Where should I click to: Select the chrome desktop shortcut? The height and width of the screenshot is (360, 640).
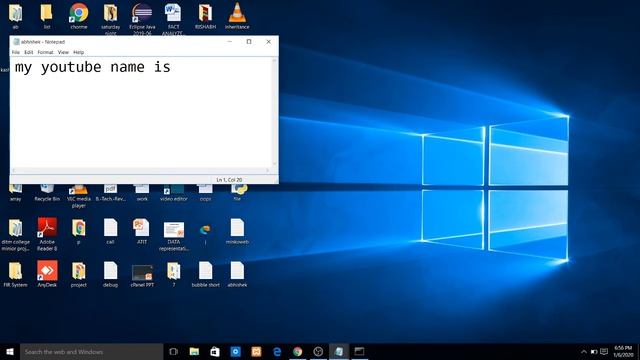(79, 16)
